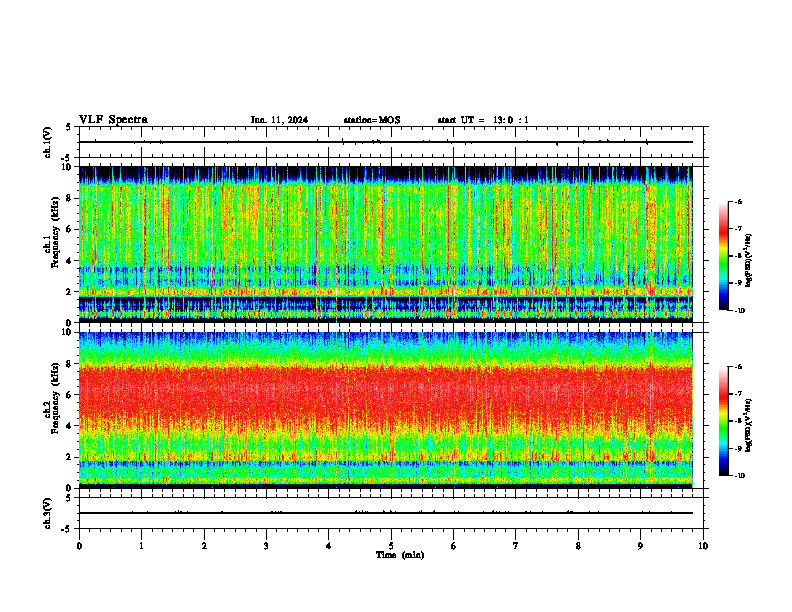
Task: Click the time axis tick label "6"
Action: (x=453, y=546)
